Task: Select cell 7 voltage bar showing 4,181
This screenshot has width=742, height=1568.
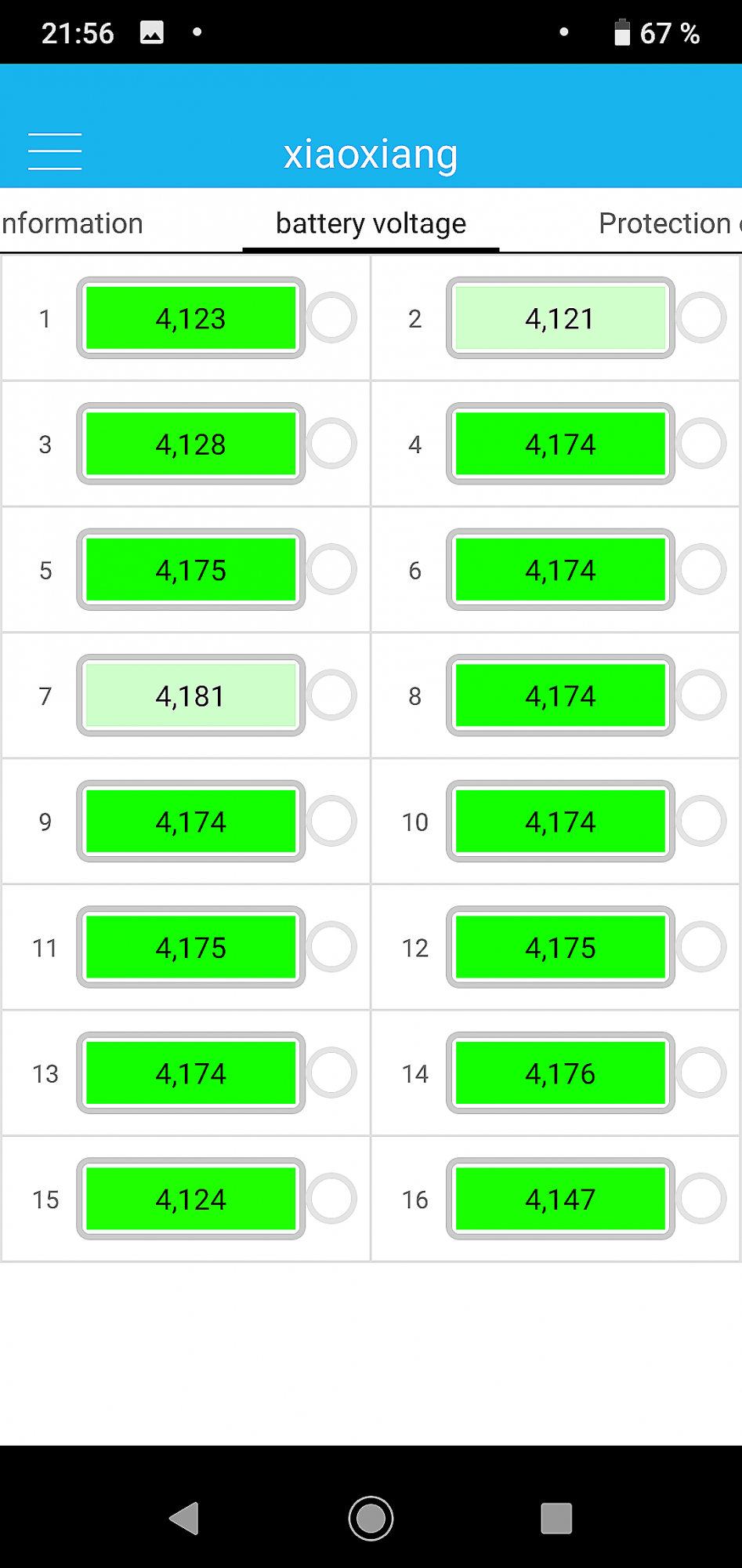Action: [x=190, y=695]
